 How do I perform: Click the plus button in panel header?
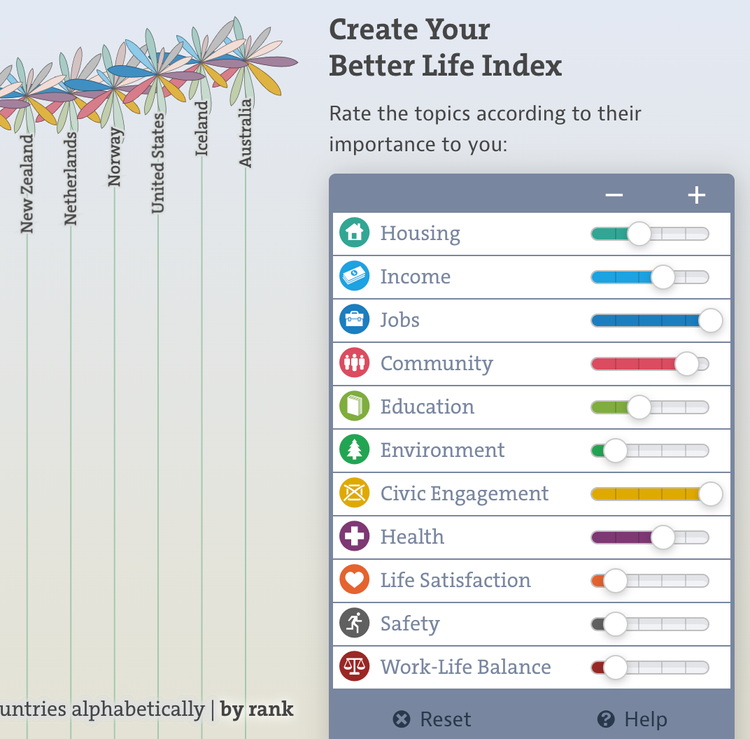(696, 195)
